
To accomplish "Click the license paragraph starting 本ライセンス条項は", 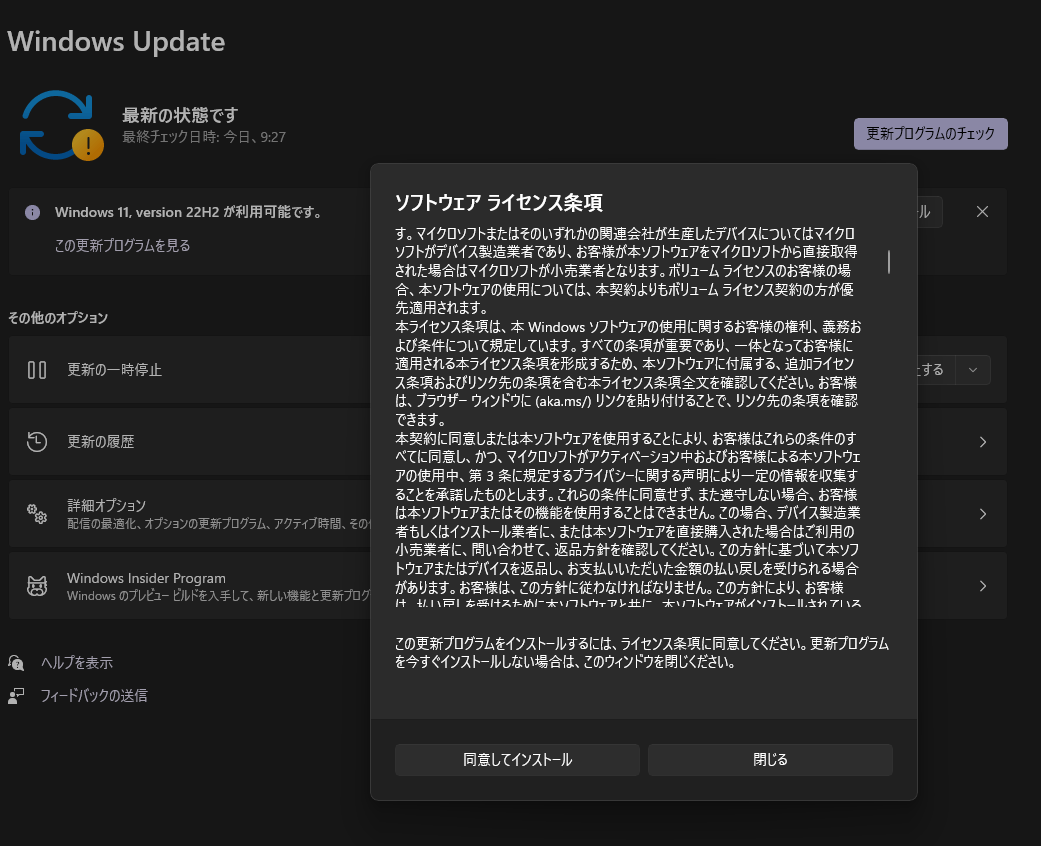I will (x=627, y=373).
